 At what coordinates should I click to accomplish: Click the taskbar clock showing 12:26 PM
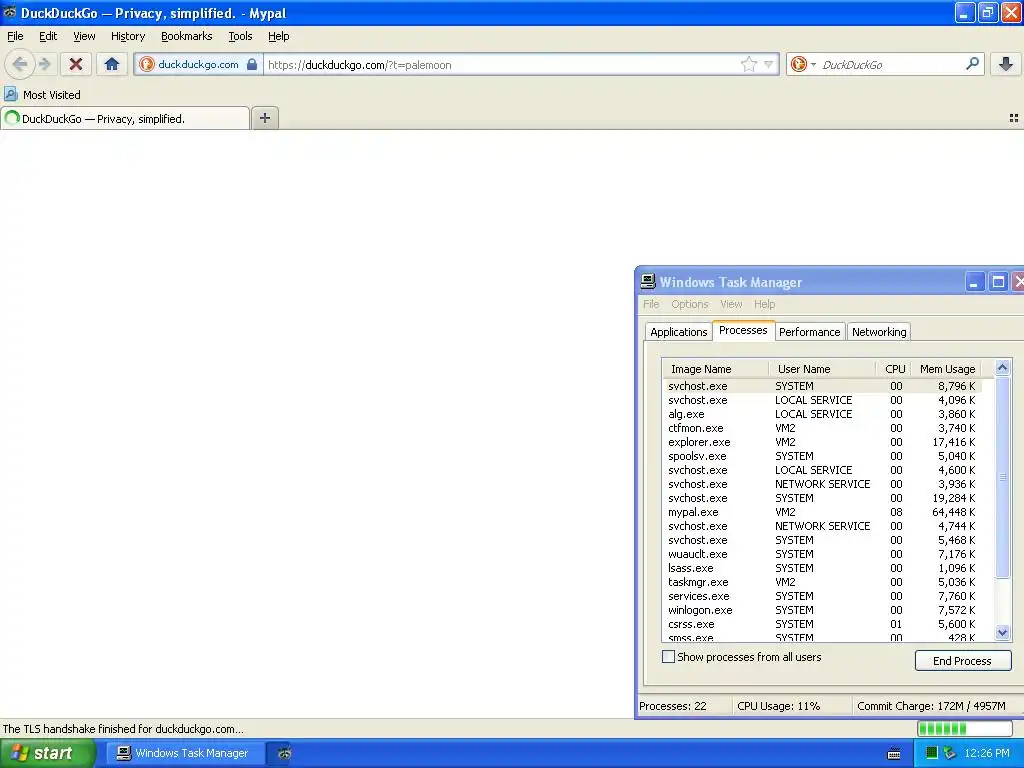987,753
